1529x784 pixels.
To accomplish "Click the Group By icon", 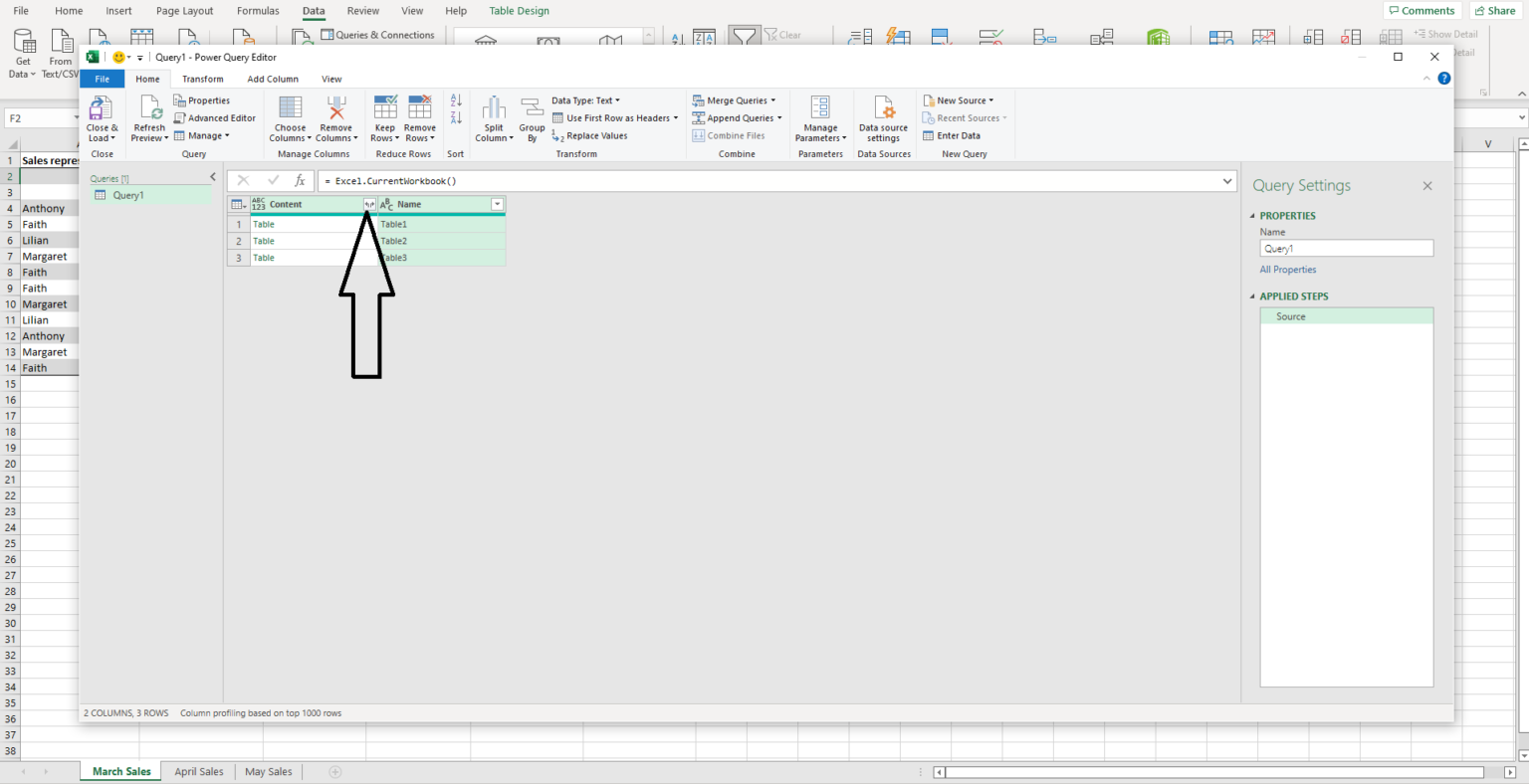I will click(x=532, y=108).
